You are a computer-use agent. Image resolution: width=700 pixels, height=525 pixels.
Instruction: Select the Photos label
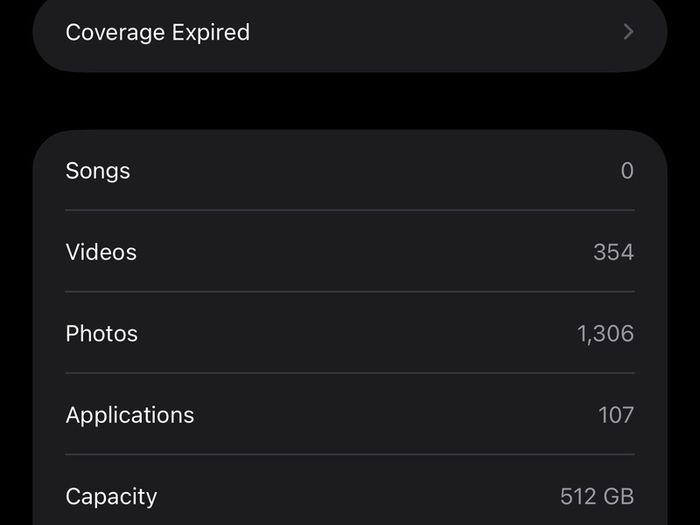coord(101,333)
